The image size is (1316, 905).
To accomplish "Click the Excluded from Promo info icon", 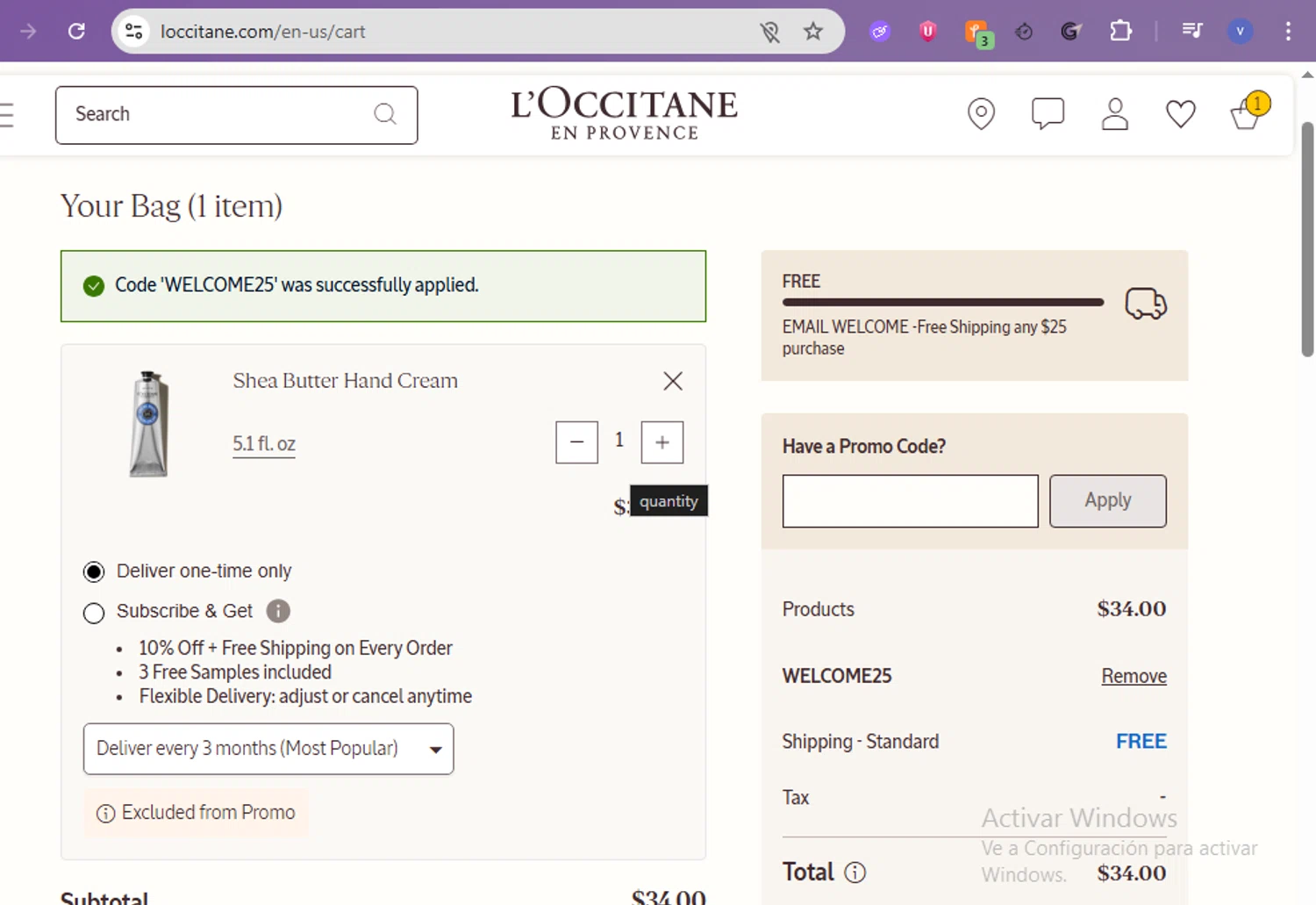I will pos(106,814).
